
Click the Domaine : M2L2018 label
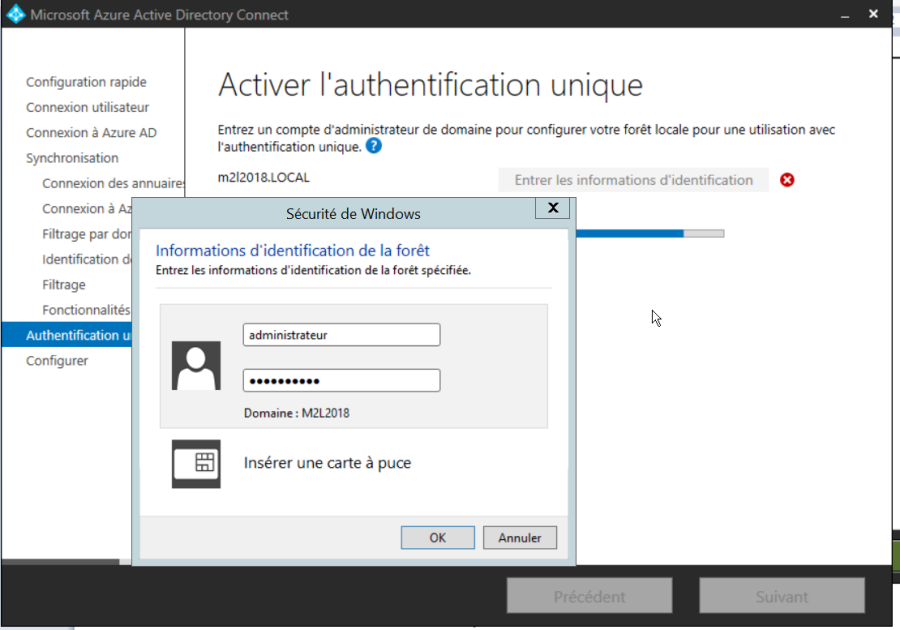coord(297,413)
